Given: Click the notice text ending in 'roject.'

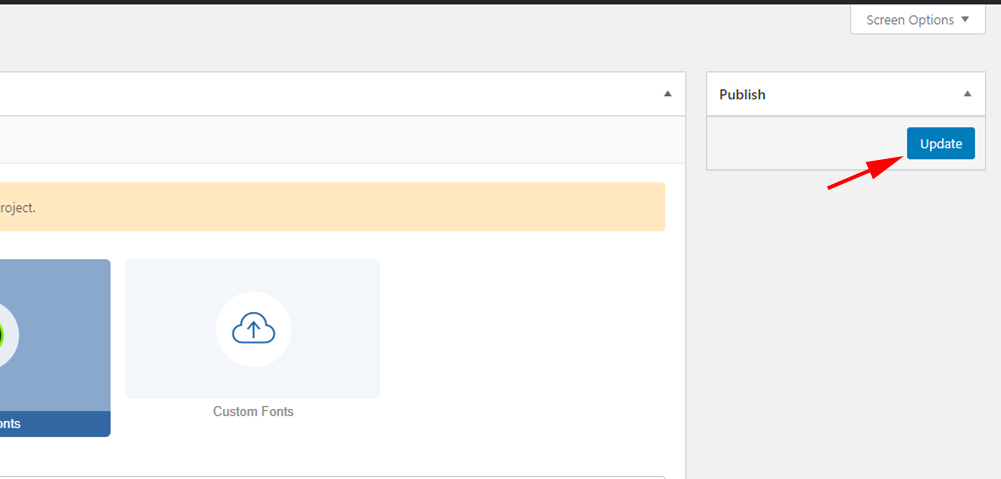Looking at the screenshot, I should [x=17, y=208].
